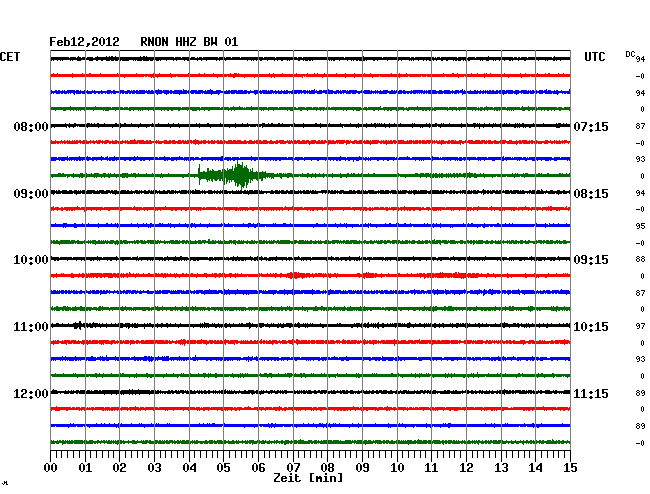Click the date label Feb12,2012
The image size is (650, 494).
(x=84, y=42)
